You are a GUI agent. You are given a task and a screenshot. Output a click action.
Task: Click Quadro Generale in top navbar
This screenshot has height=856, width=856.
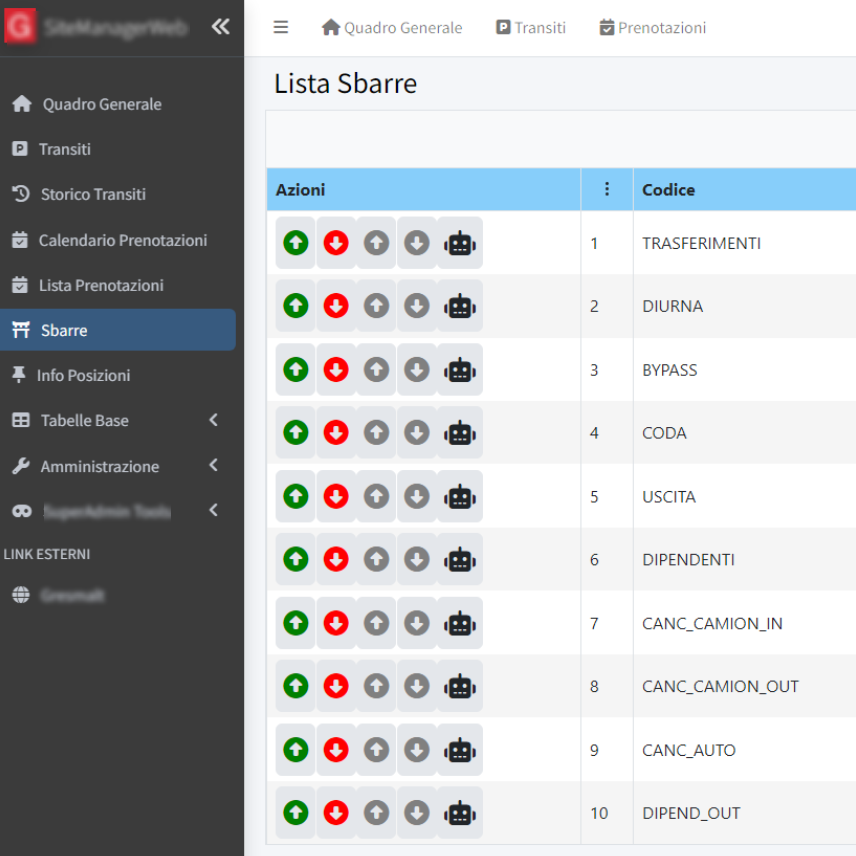point(392,28)
